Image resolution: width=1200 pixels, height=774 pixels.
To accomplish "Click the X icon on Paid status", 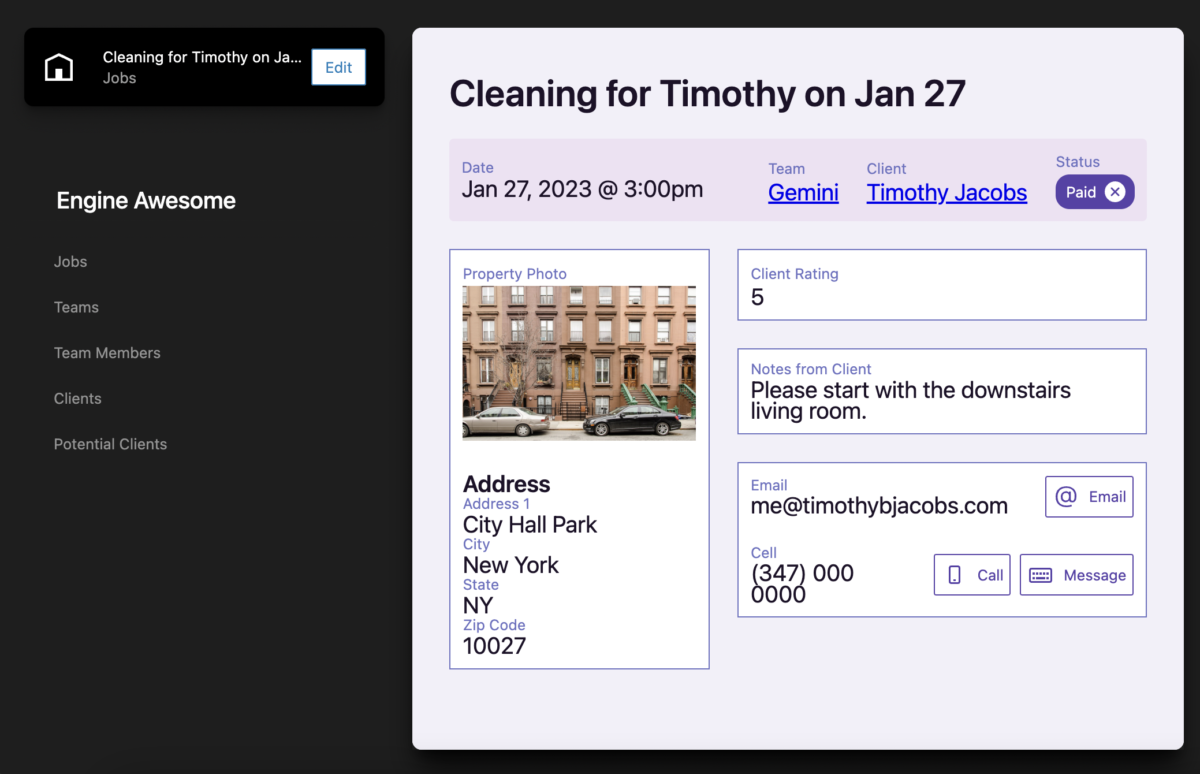I will coord(1115,192).
